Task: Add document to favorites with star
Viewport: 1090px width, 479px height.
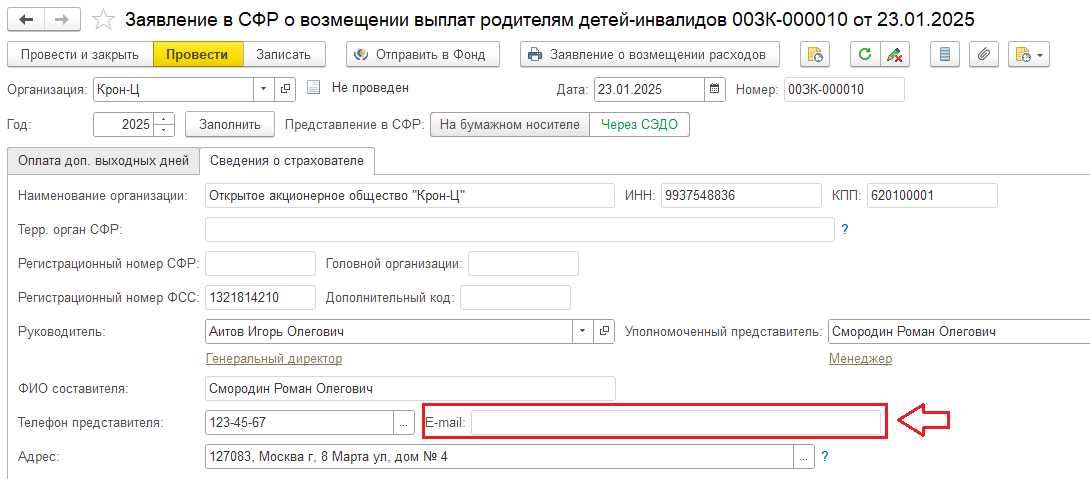Action: pyautogui.click(x=104, y=19)
